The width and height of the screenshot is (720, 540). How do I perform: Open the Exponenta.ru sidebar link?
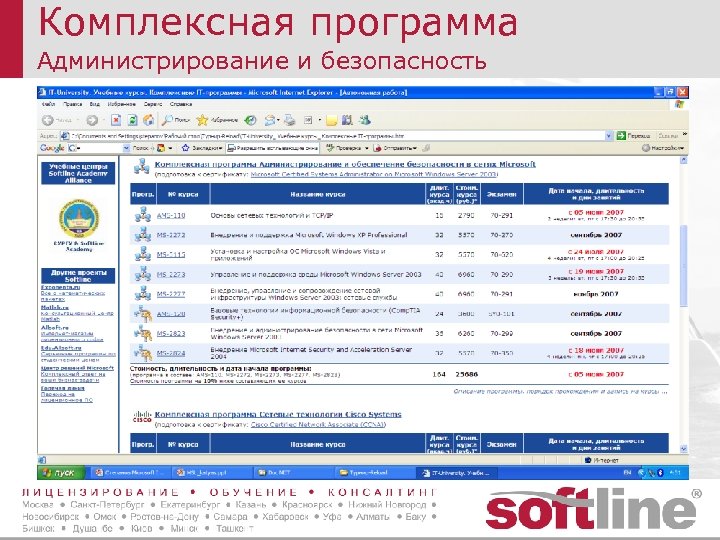click(x=60, y=287)
